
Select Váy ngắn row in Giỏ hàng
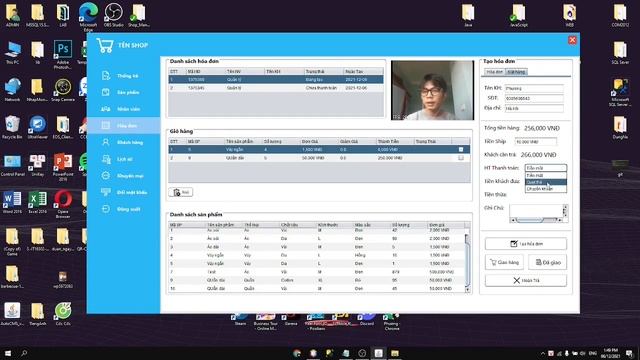(319, 149)
